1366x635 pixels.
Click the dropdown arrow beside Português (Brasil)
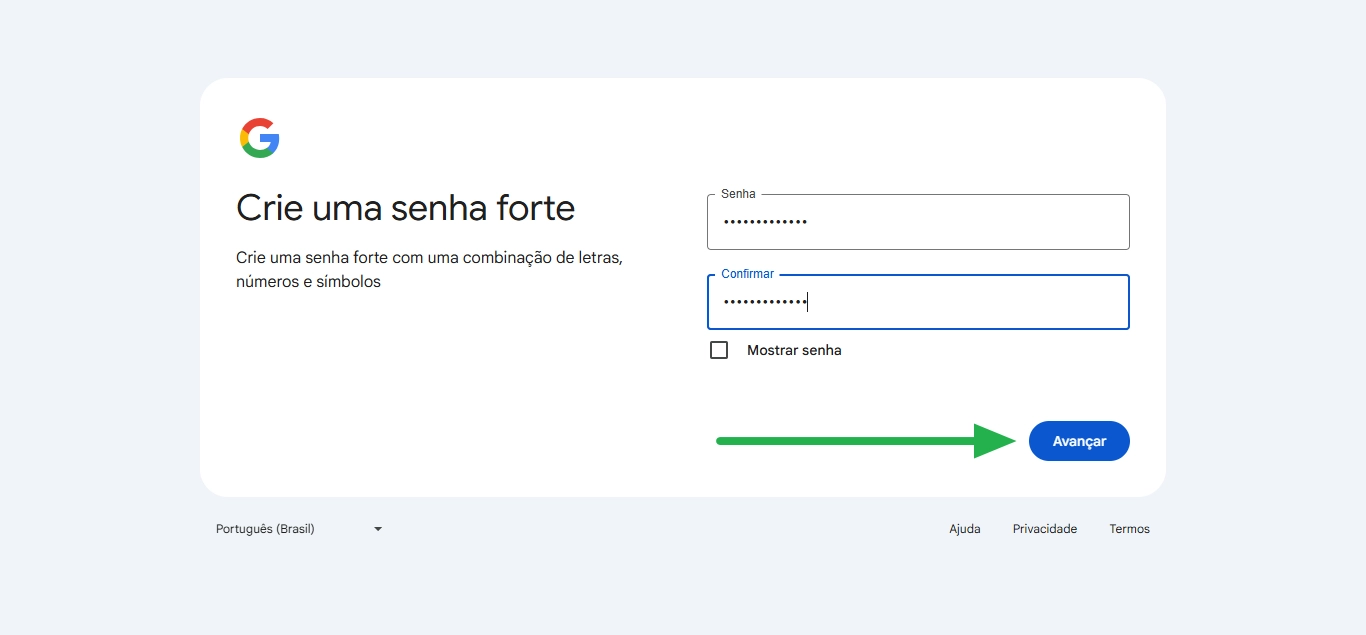pos(377,529)
